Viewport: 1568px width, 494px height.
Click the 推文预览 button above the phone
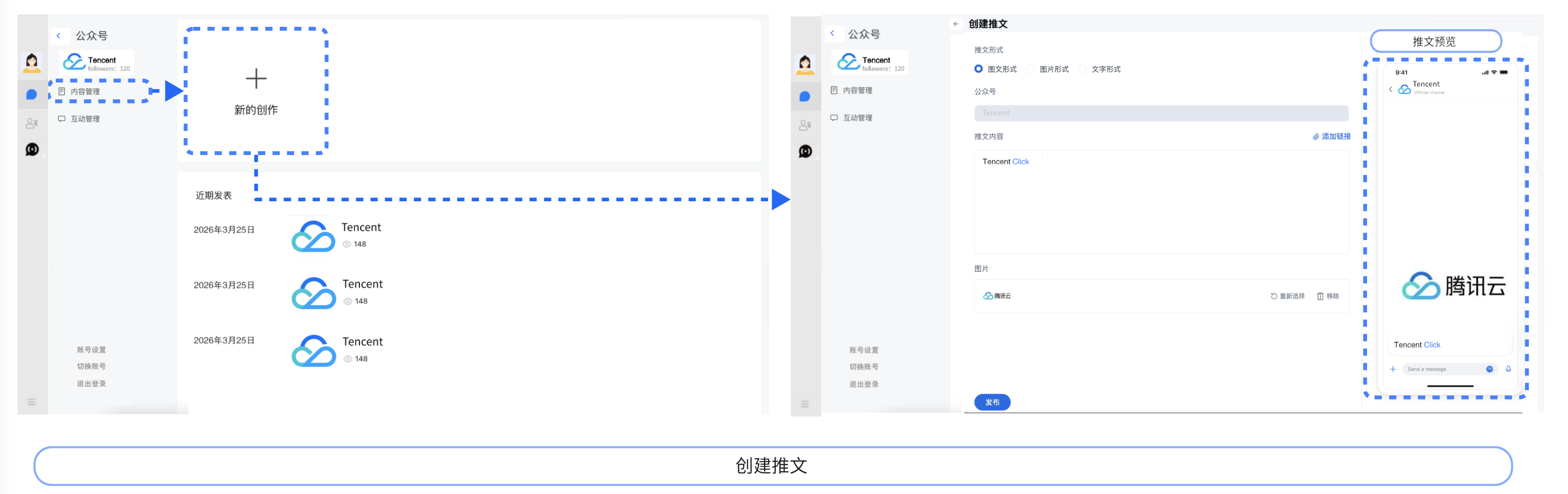point(1435,41)
